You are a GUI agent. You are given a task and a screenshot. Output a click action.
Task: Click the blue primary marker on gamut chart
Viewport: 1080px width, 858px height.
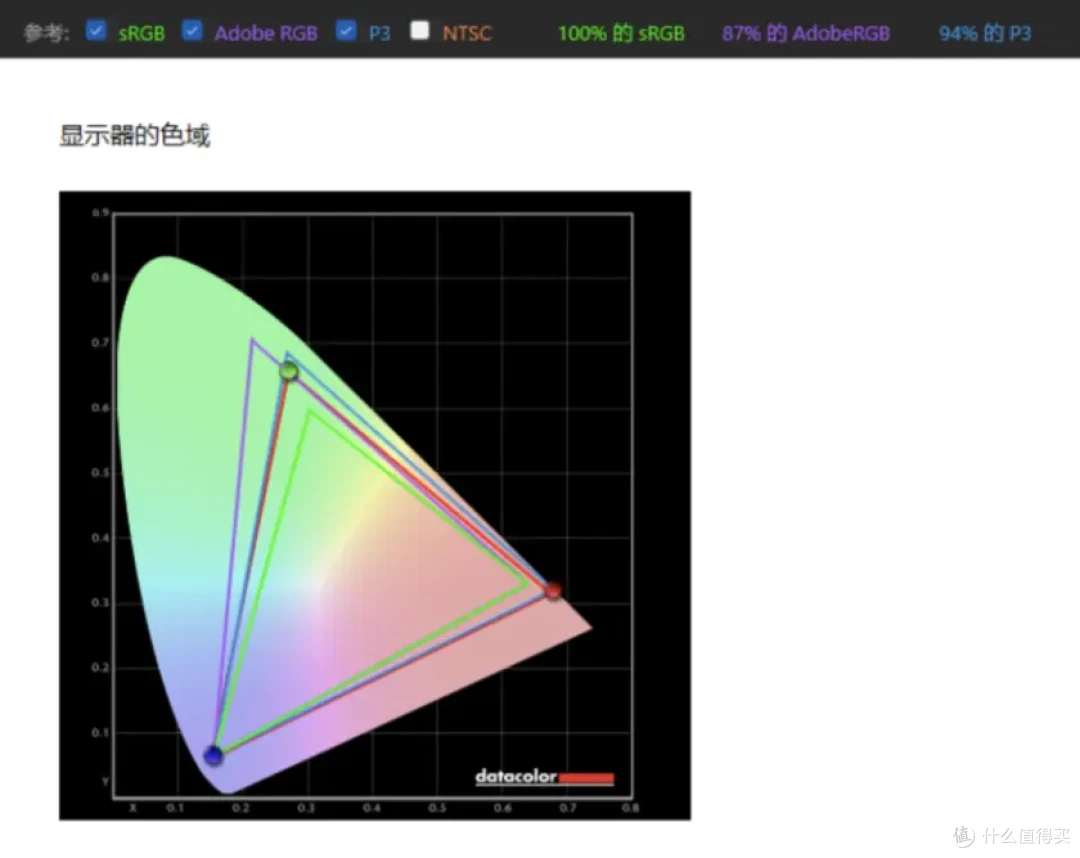[x=214, y=755]
